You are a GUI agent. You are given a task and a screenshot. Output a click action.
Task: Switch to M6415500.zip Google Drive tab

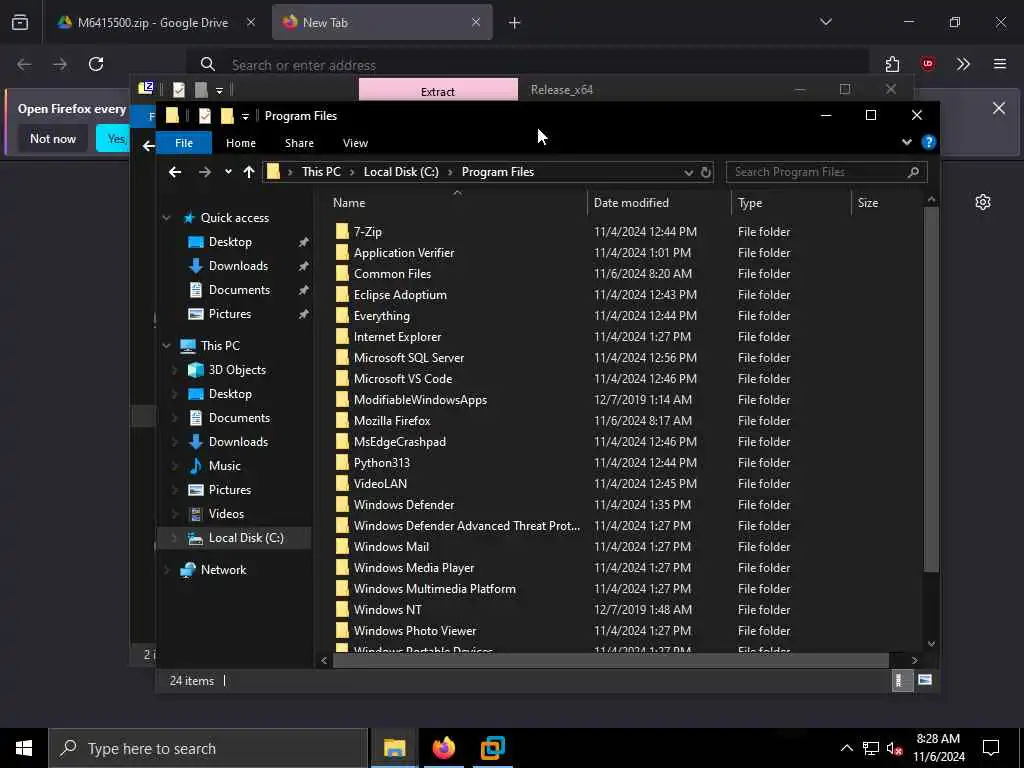pos(153,23)
